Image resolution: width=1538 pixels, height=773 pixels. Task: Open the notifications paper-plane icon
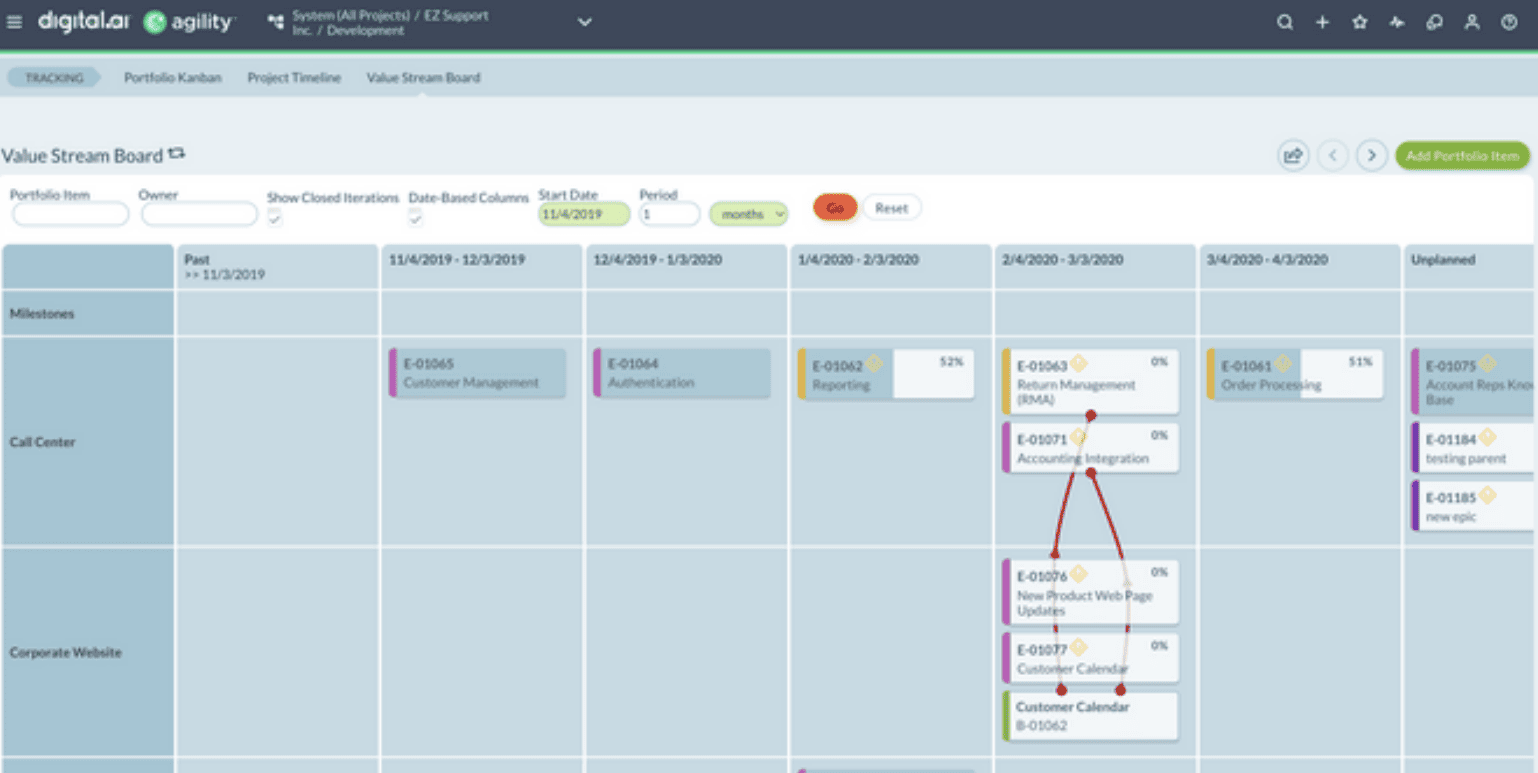[x=1397, y=21]
